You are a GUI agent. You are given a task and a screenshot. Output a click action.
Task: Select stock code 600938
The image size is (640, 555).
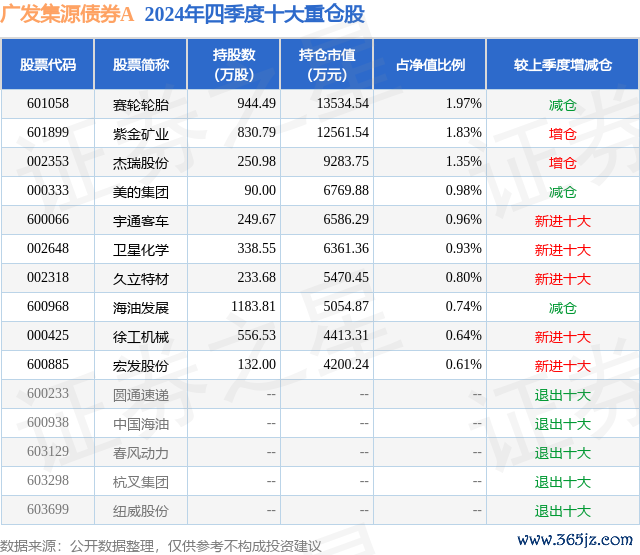[x=48, y=422]
